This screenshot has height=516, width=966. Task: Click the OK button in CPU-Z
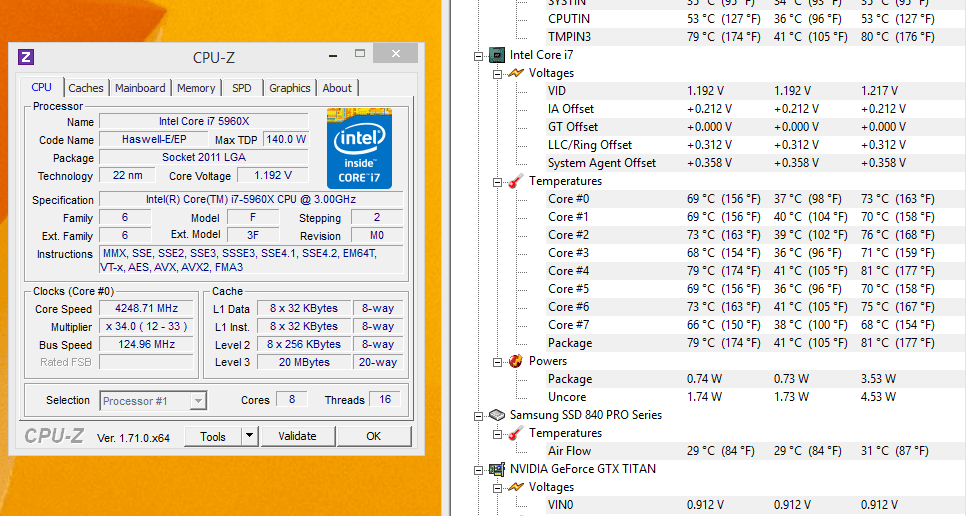click(x=373, y=436)
